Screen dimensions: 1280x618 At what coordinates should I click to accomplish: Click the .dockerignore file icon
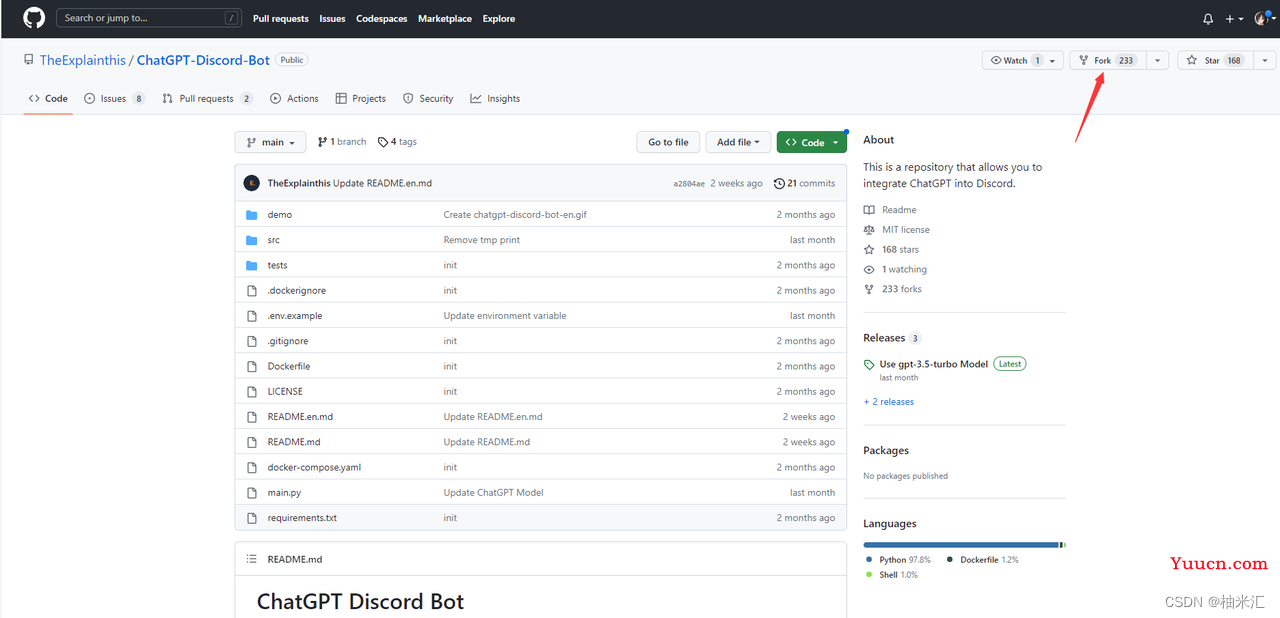coord(252,290)
